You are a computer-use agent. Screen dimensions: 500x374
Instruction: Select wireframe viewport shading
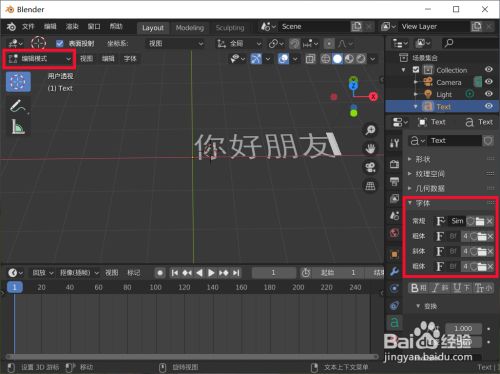[326, 59]
